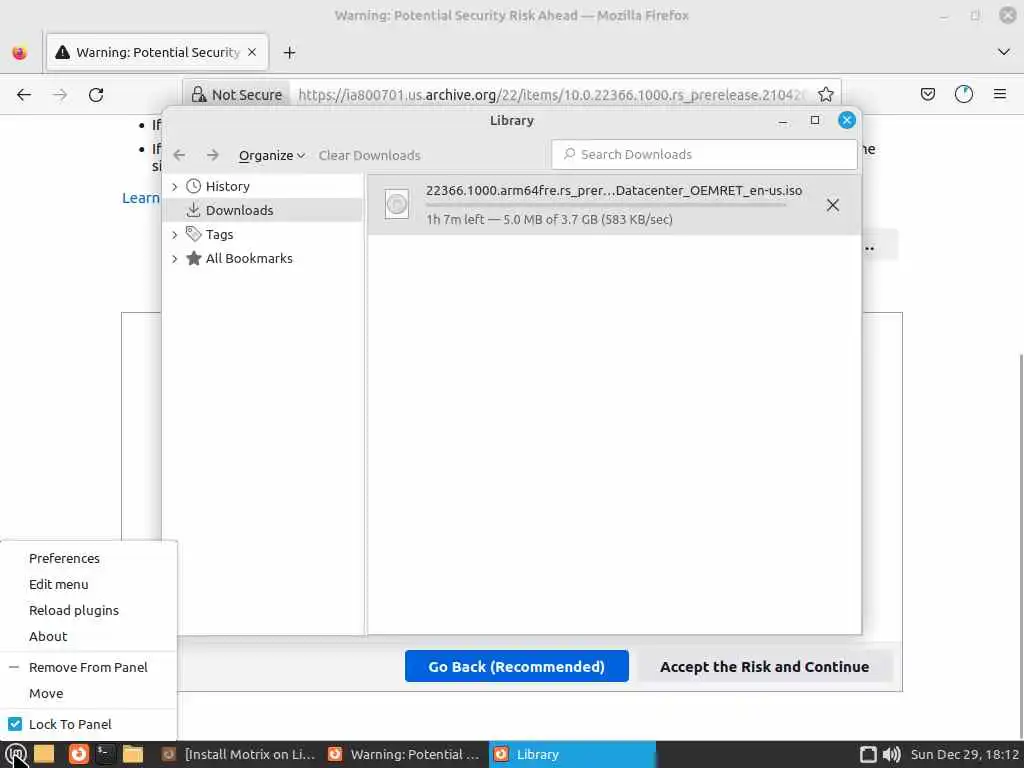The width and height of the screenshot is (1024, 768).
Task: Open the file manager folder icon in taskbar
Action: coord(133,754)
